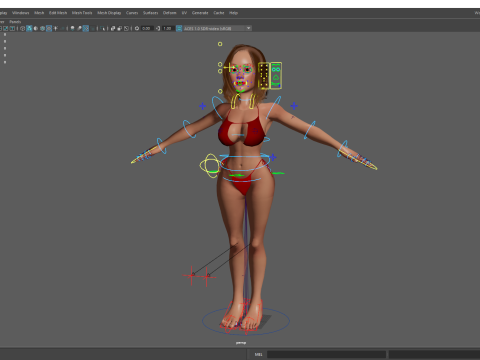Screen dimensions: 480x360
Task: Select the blue cross control by left shoulder
Action: pyautogui.click(x=294, y=106)
